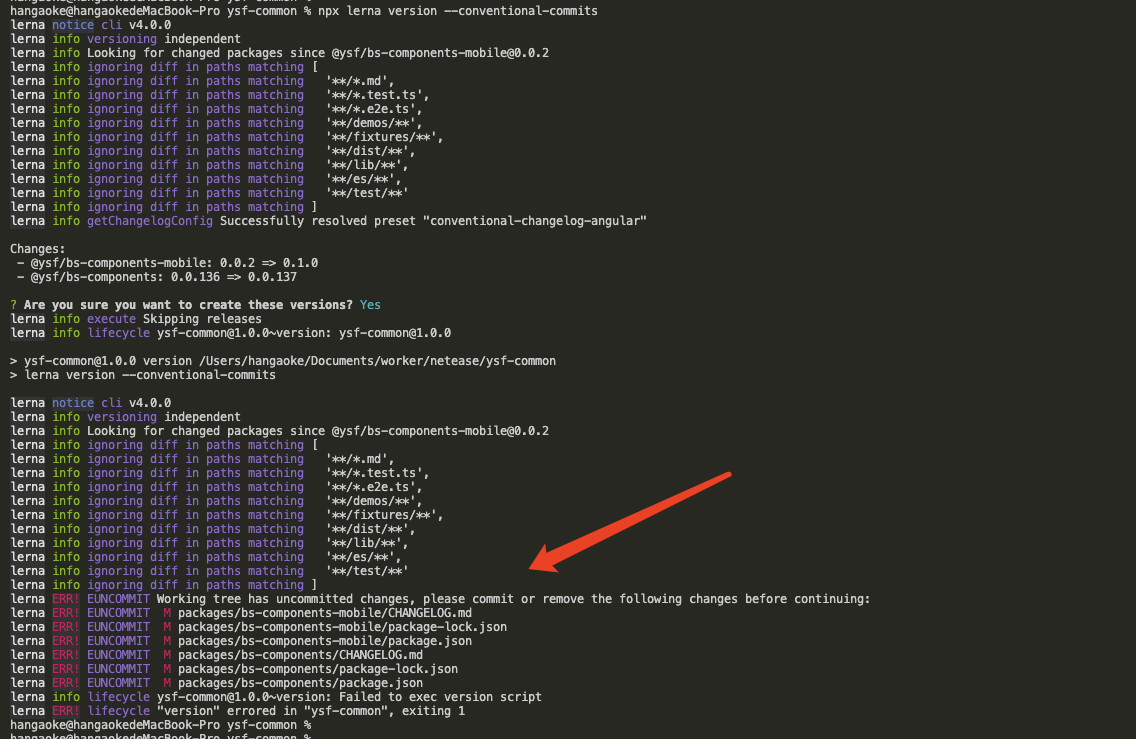
Task: Click the Yes answer after the version prompt
Action: [369, 304]
